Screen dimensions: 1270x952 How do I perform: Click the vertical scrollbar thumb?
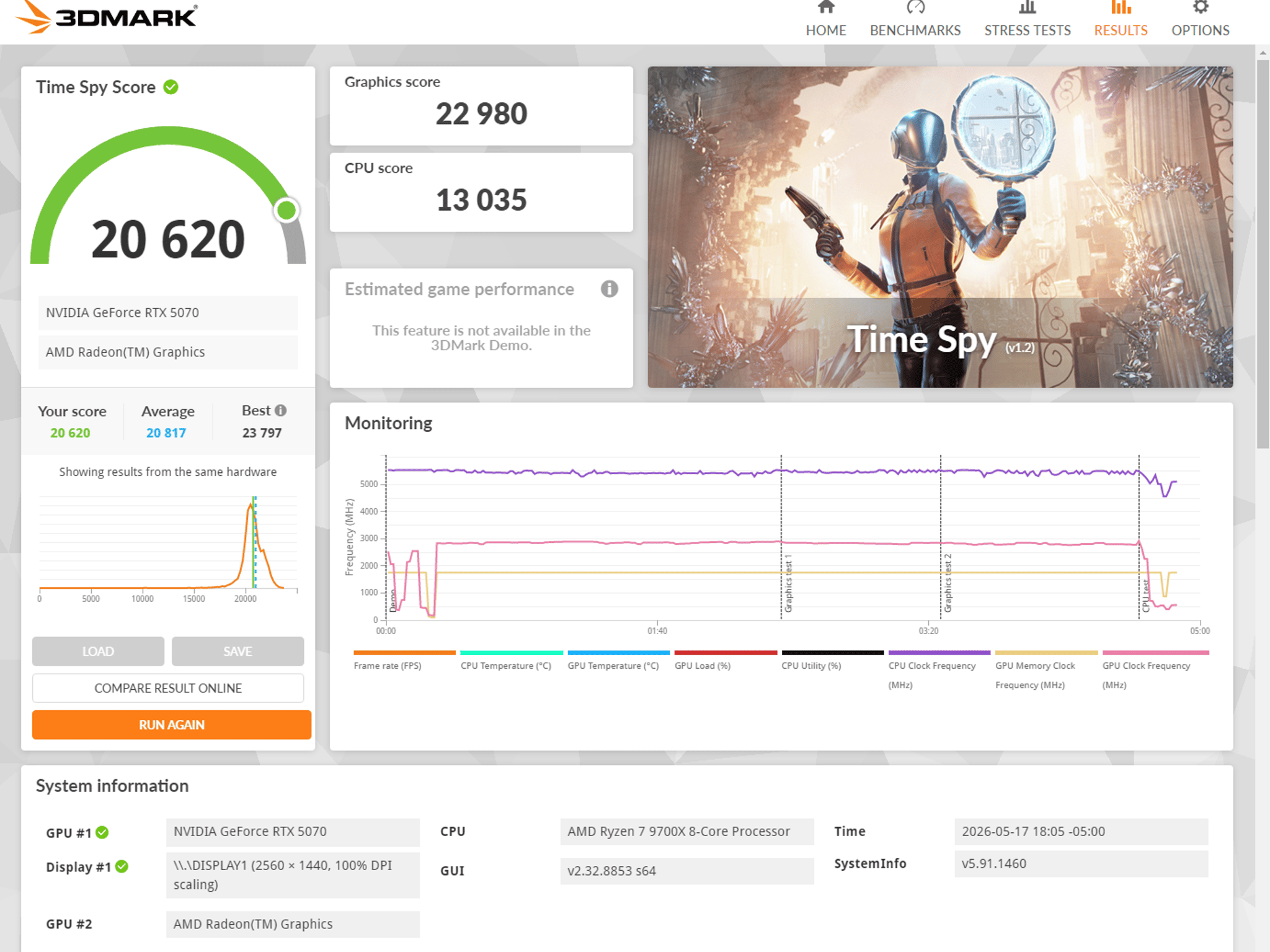click(x=1263, y=254)
